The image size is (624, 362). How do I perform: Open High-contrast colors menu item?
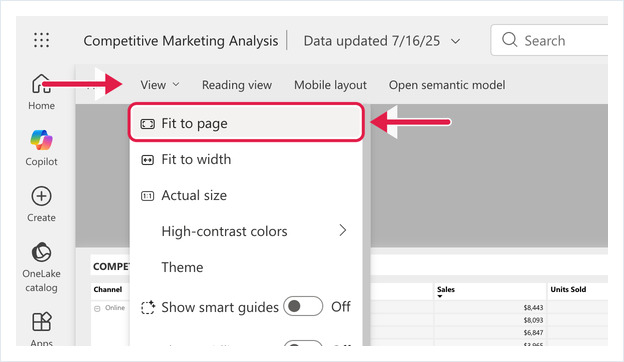pyautogui.click(x=246, y=231)
